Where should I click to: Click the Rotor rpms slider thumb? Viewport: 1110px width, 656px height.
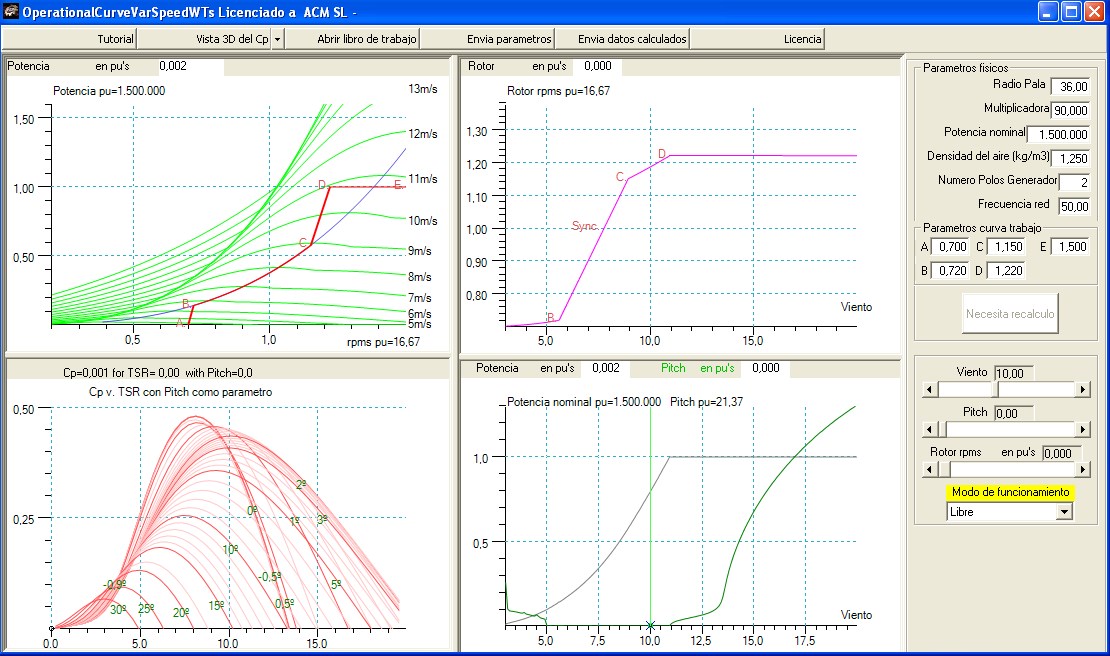[x=944, y=469]
